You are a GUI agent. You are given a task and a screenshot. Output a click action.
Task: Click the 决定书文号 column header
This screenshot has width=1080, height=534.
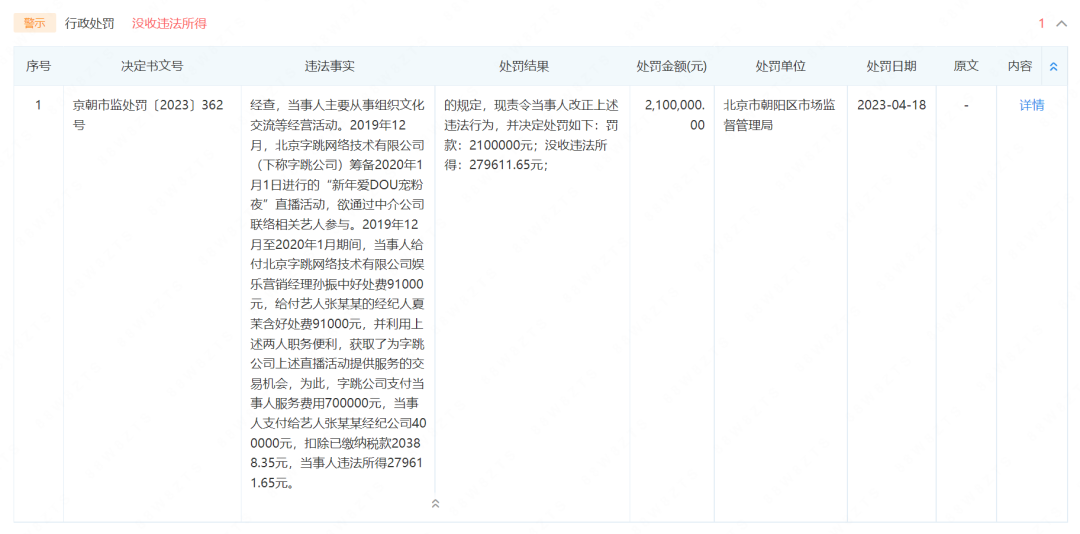pyautogui.click(x=152, y=66)
